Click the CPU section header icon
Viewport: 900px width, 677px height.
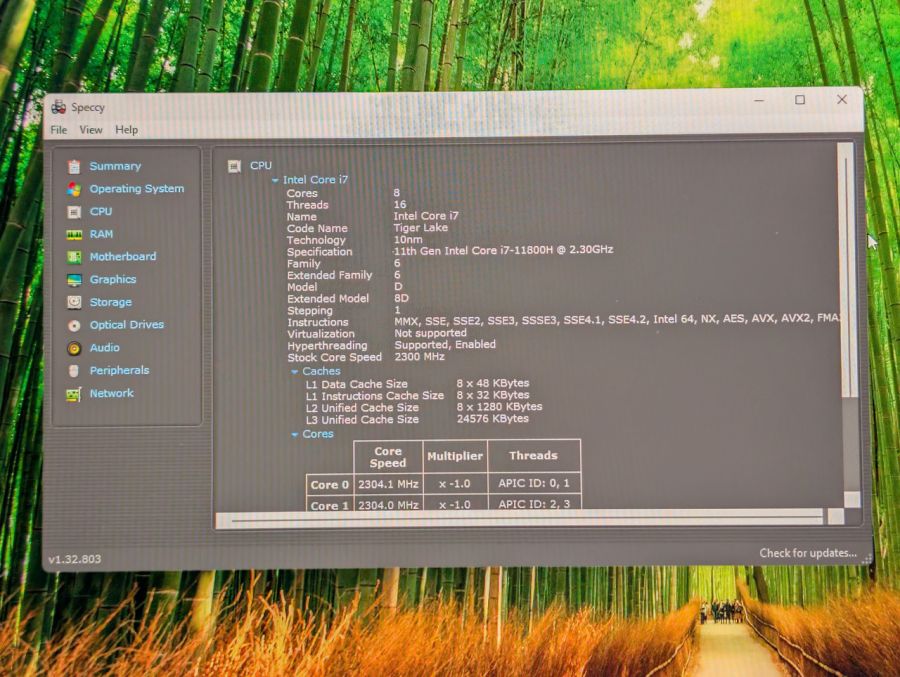[x=234, y=167]
